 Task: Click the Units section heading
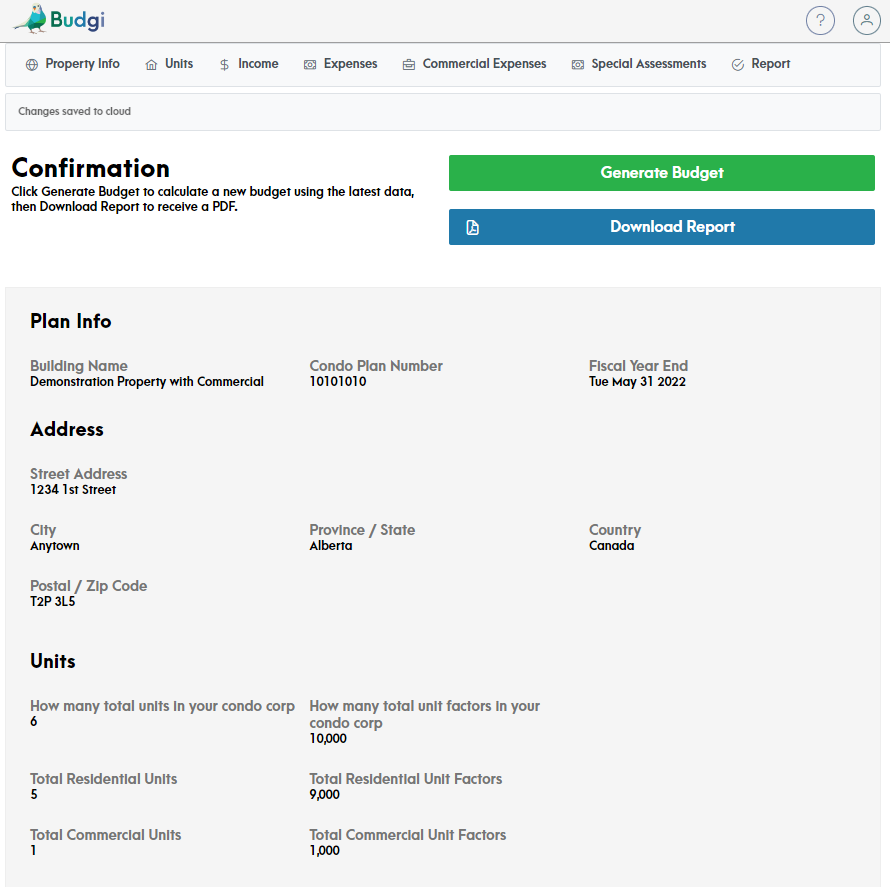coord(53,661)
